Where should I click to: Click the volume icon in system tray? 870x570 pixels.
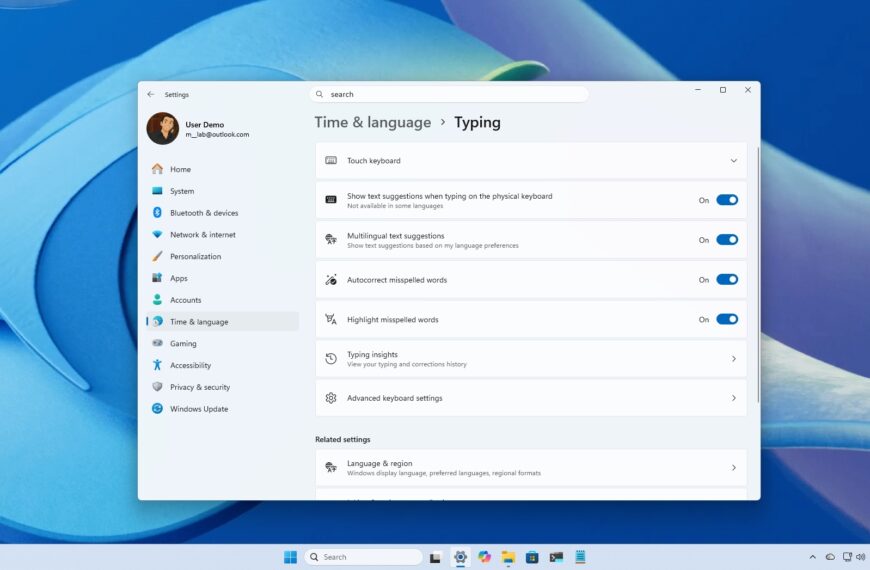click(861, 557)
